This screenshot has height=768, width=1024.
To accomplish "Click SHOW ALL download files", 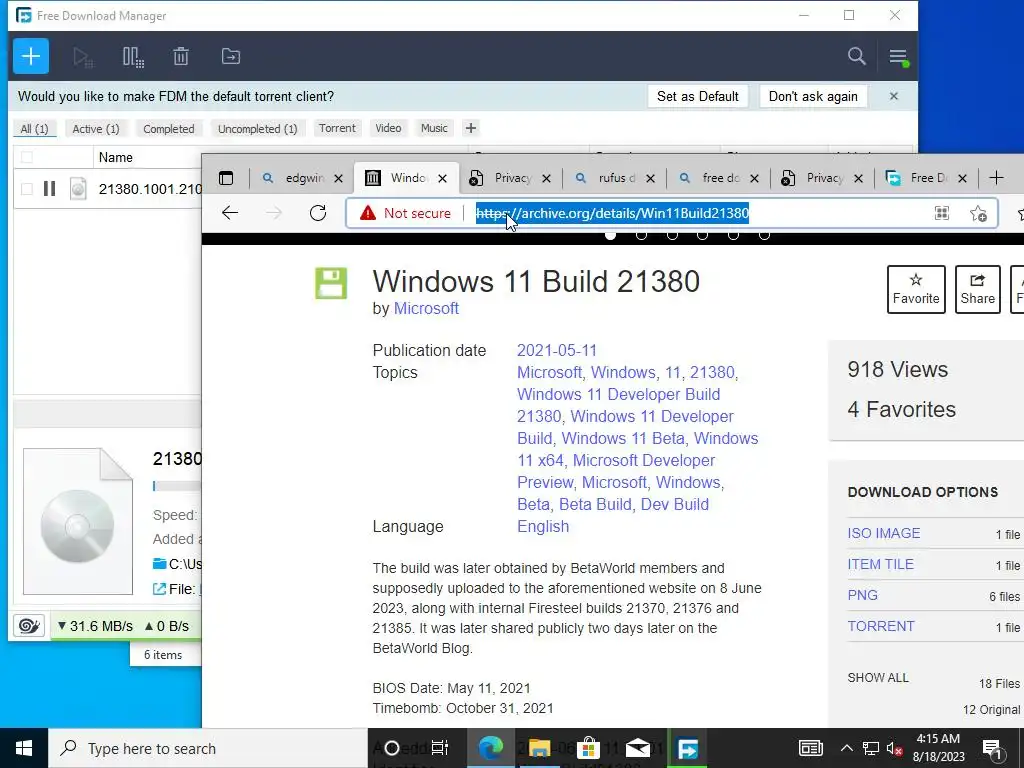I will 878,678.
